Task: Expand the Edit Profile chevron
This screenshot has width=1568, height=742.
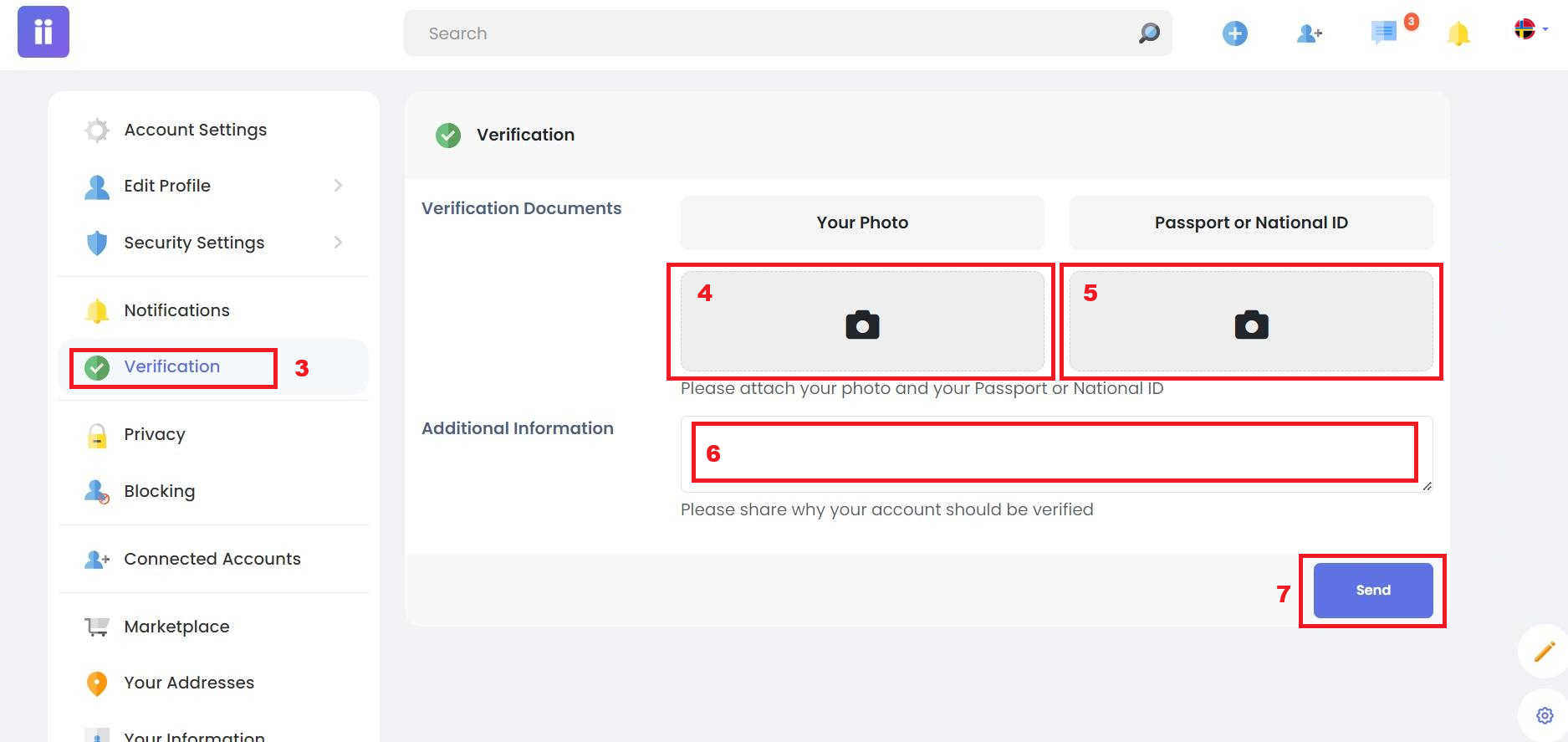Action: tap(338, 186)
